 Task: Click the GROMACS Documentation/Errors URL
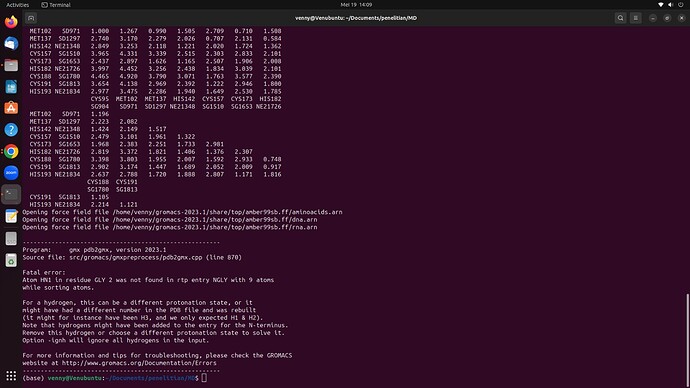coord(139,363)
